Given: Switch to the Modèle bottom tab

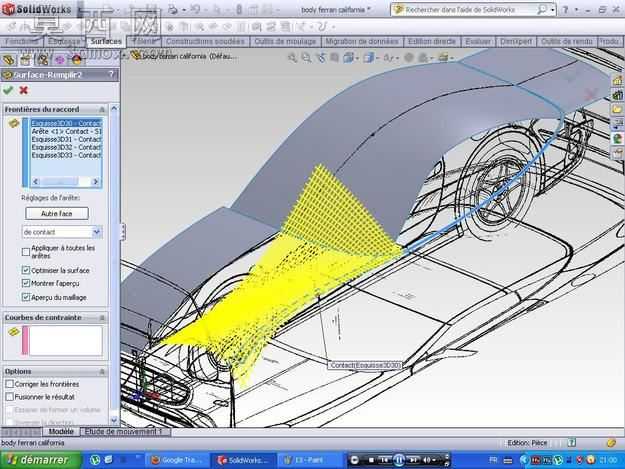Looking at the screenshot, I should (61, 432).
